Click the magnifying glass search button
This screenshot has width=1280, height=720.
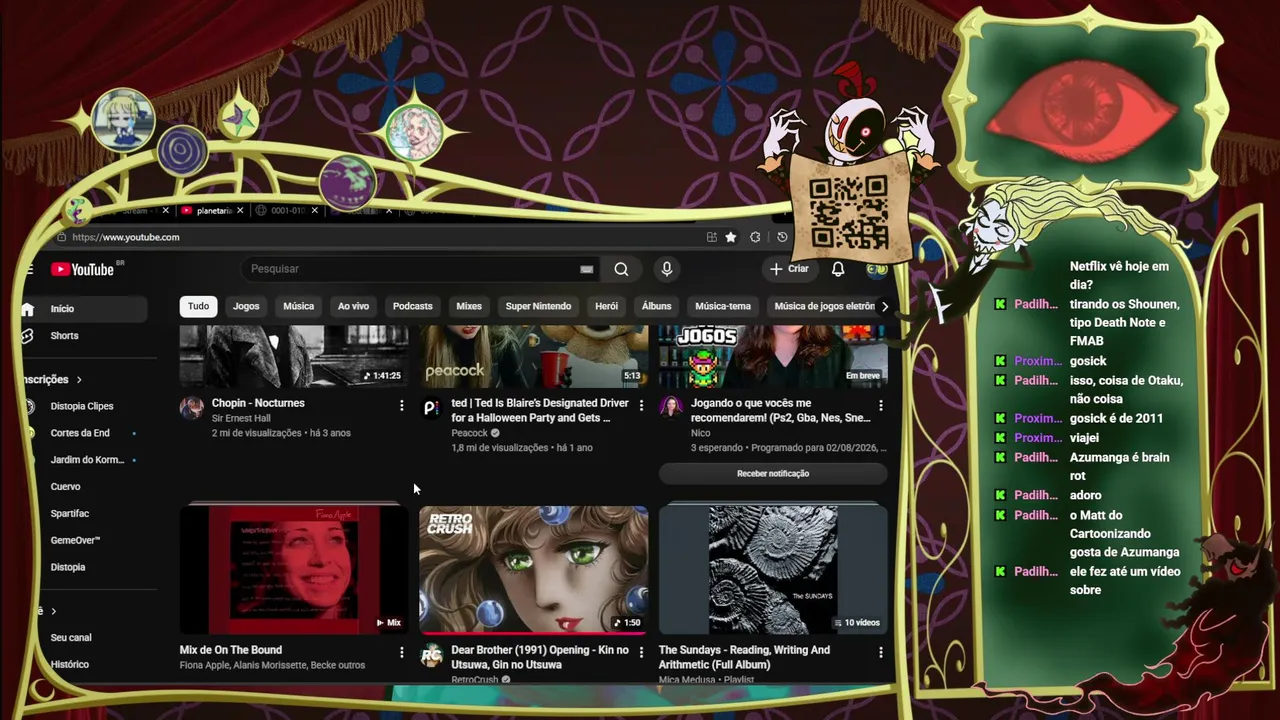pos(621,269)
